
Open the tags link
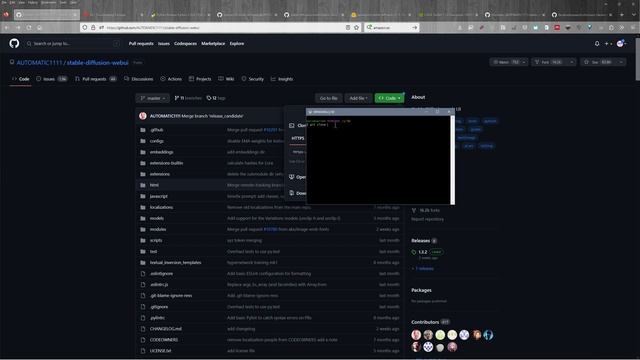(216, 98)
